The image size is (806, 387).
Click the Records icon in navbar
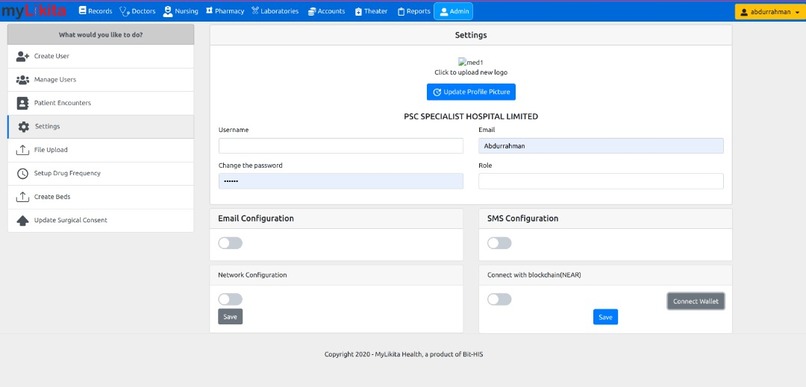coord(82,11)
